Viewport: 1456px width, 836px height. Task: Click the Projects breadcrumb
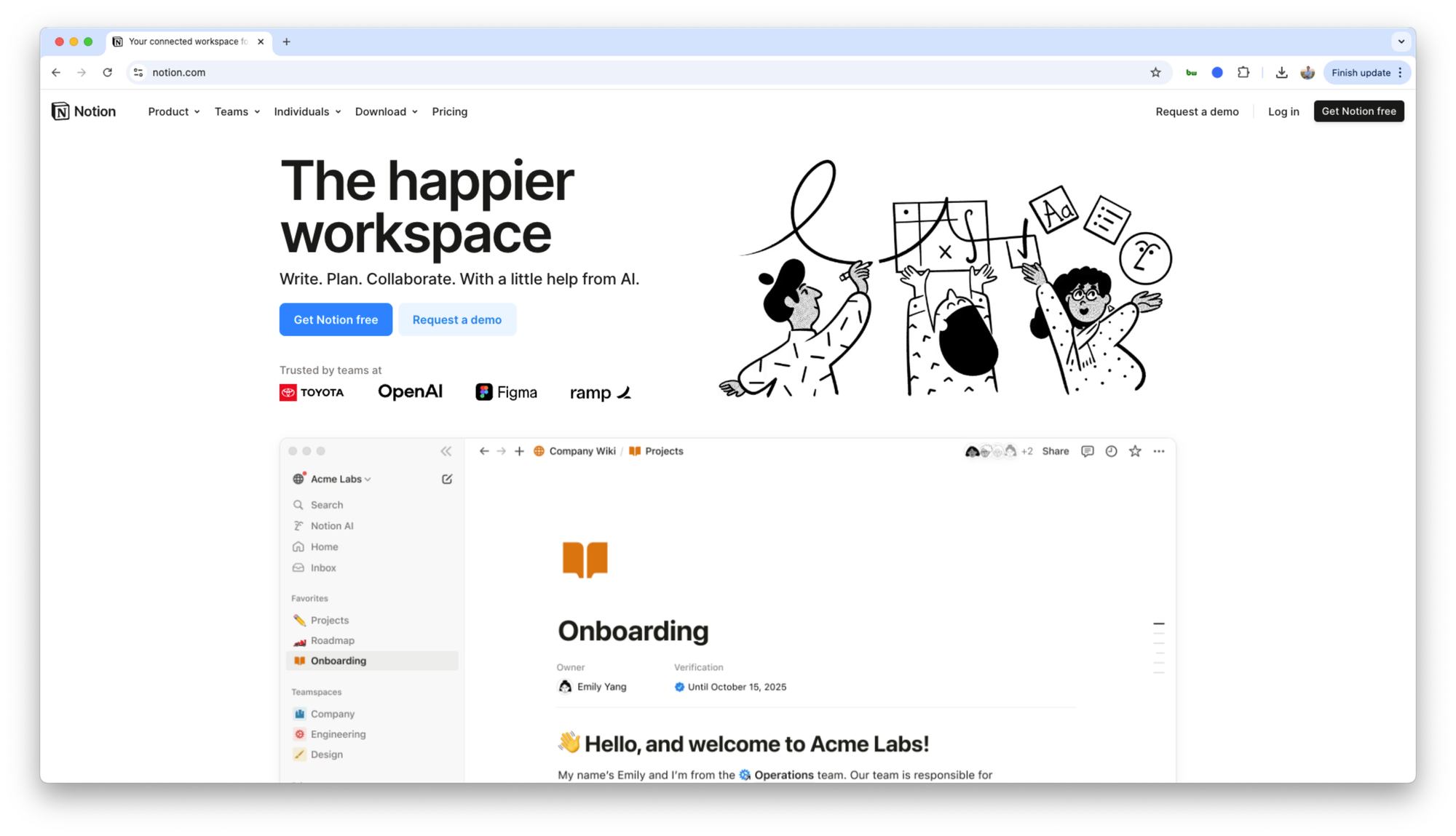pyautogui.click(x=656, y=451)
